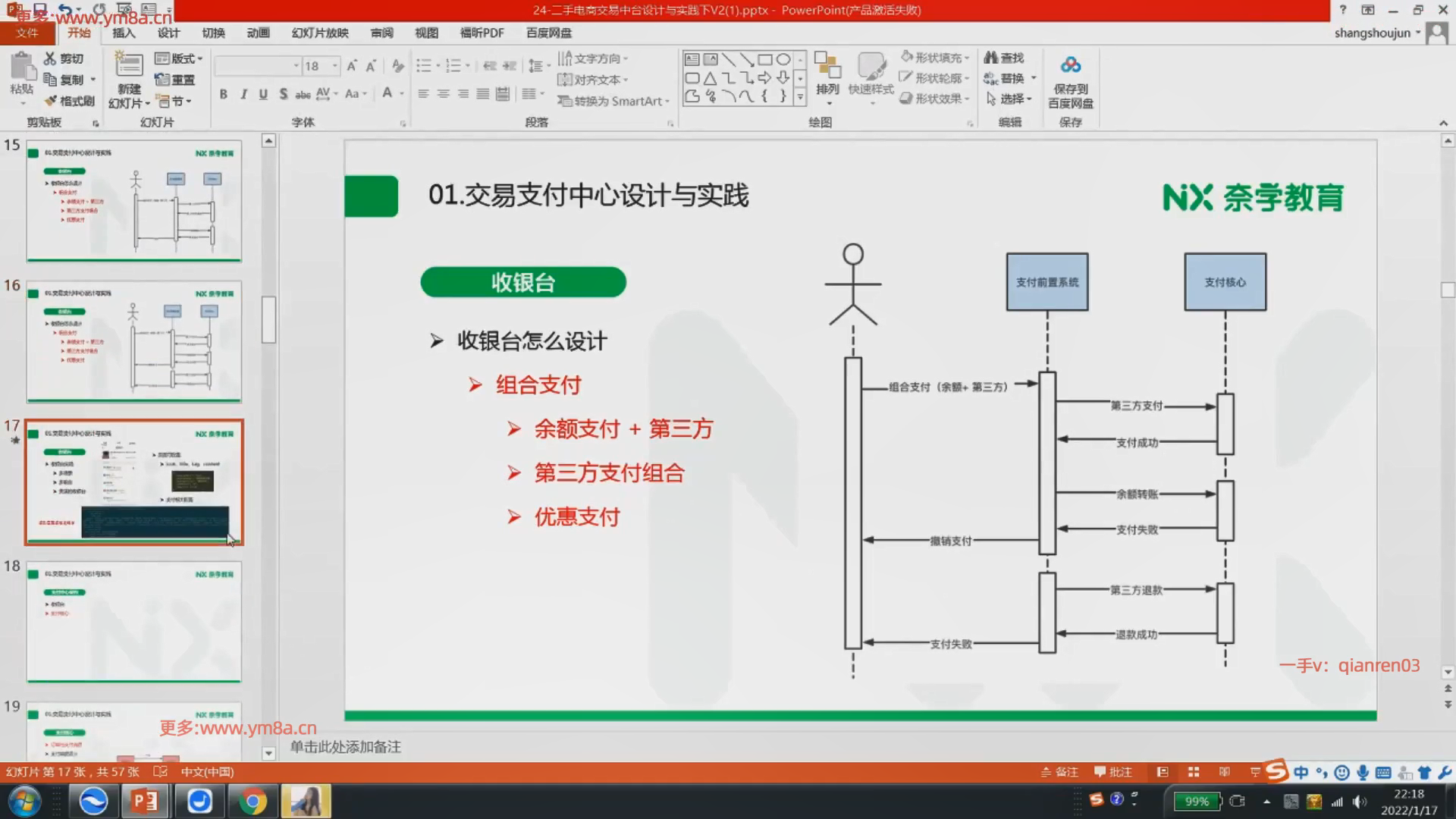Click Convert to SmartArt button
Image resolution: width=1456 pixels, height=819 pixels.
pos(613,101)
